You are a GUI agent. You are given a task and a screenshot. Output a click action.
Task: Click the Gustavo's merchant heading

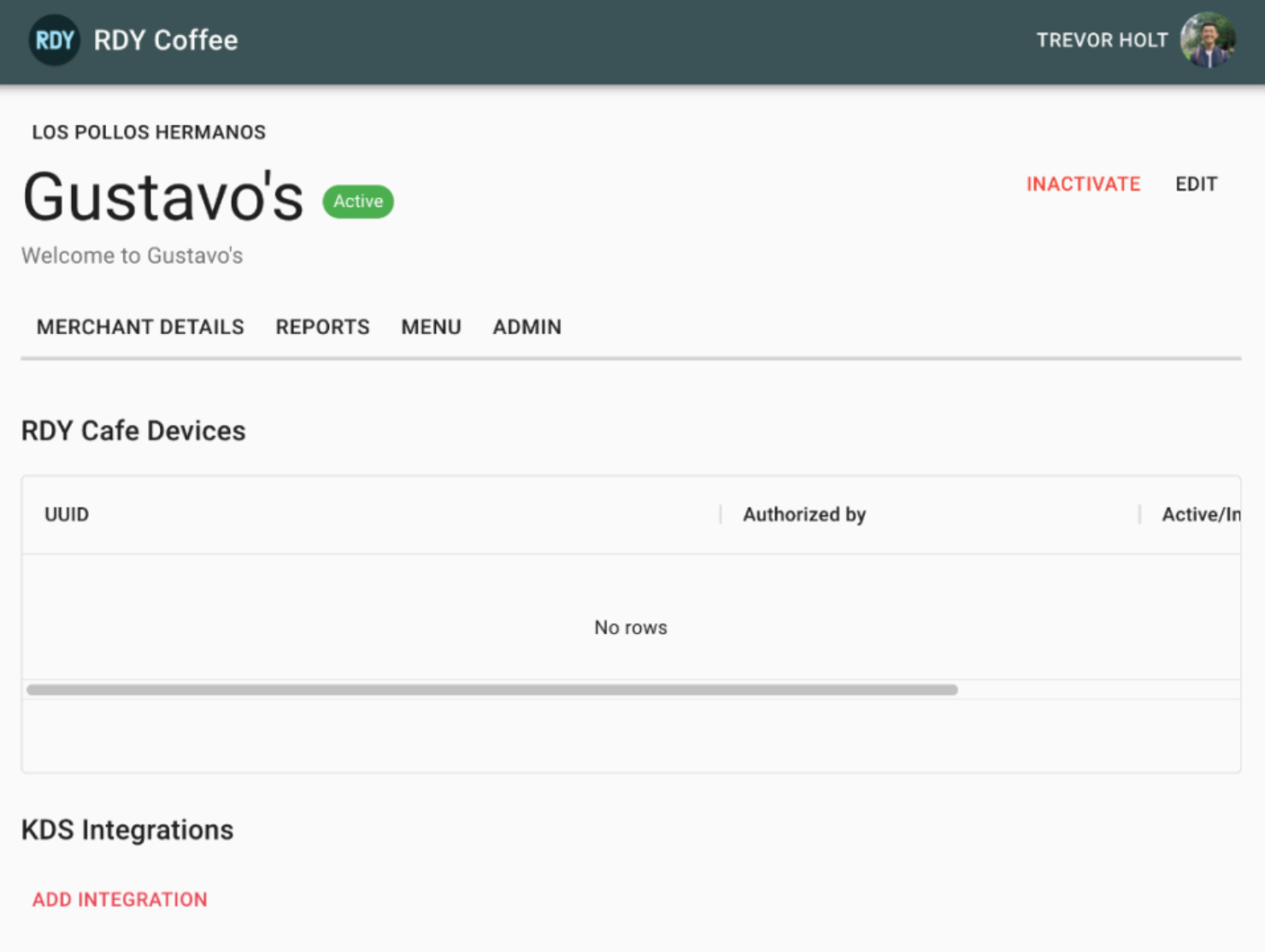coord(163,197)
